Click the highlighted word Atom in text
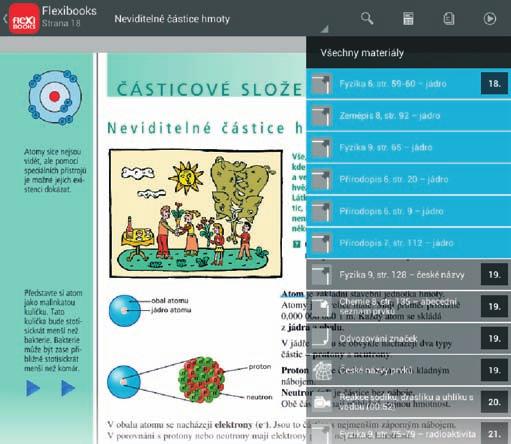 click(x=292, y=294)
